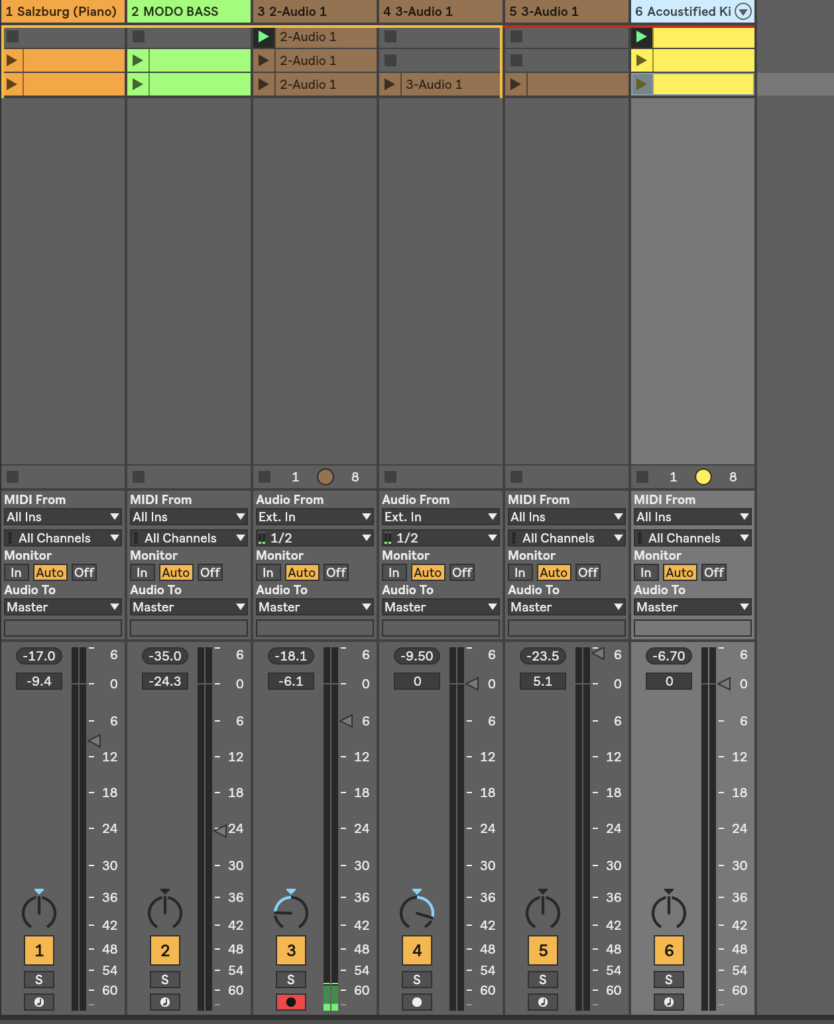
Task: Turn Monitor Off on track 6
Action: (714, 573)
